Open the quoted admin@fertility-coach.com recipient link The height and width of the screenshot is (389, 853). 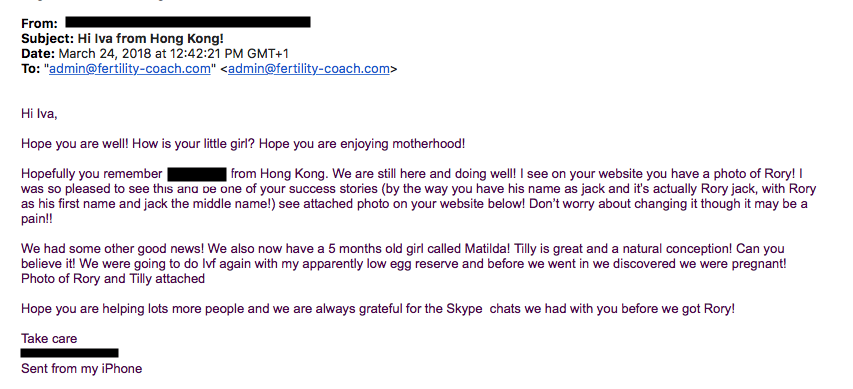click(129, 69)
